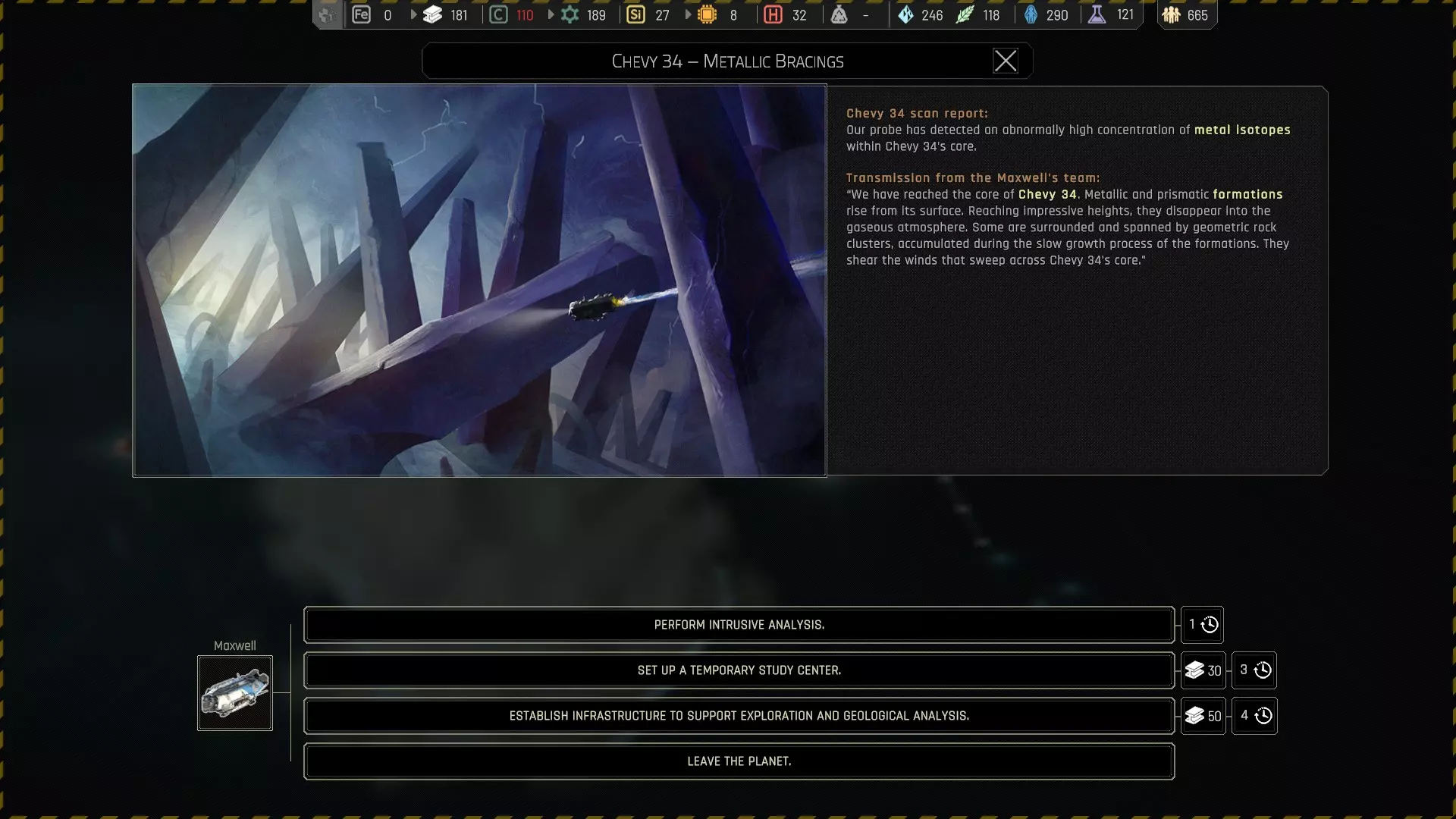Choose Perform Intrusive Analysis option
The height and width of the screenshot is (819, 1456).
[739, 625]
